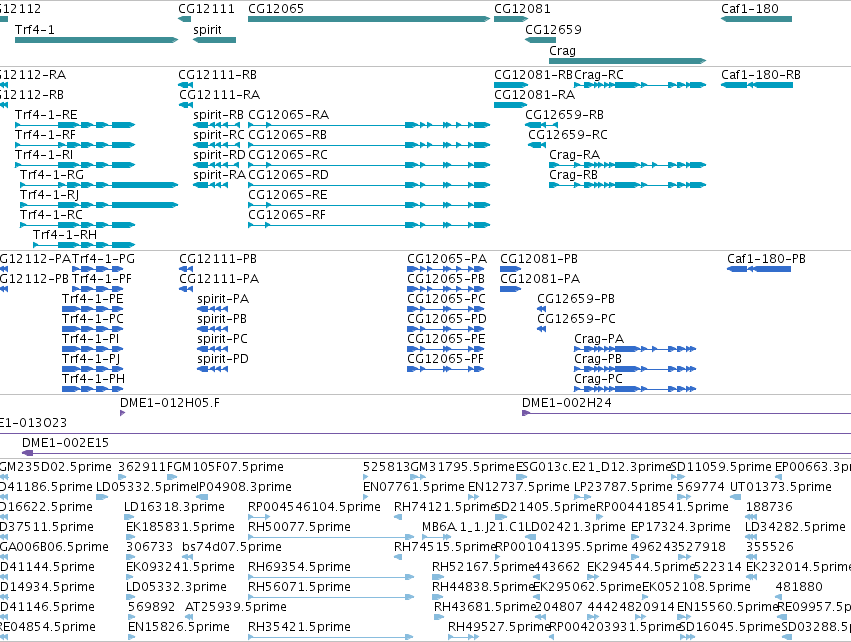
Task: Select transcript Trf4-1-RE label
Action: tap(46, 115)
